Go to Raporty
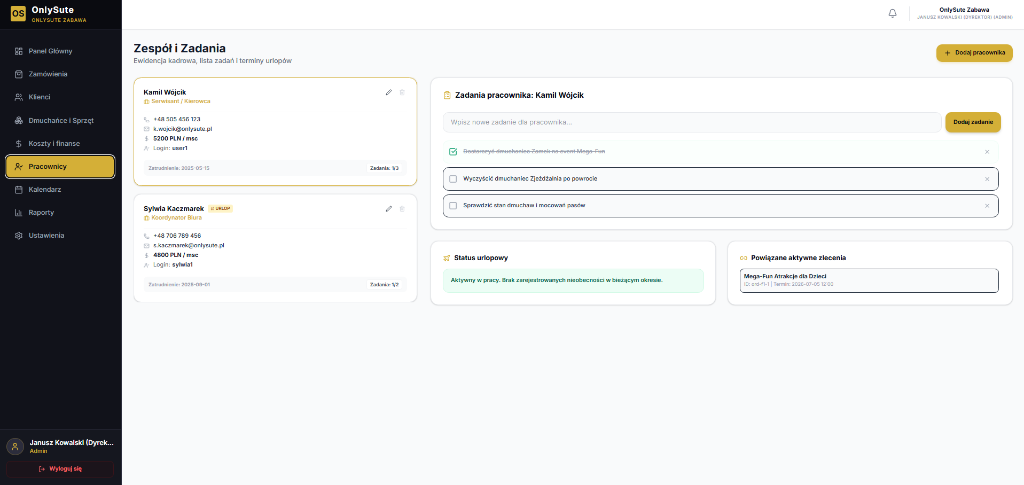 60,213
